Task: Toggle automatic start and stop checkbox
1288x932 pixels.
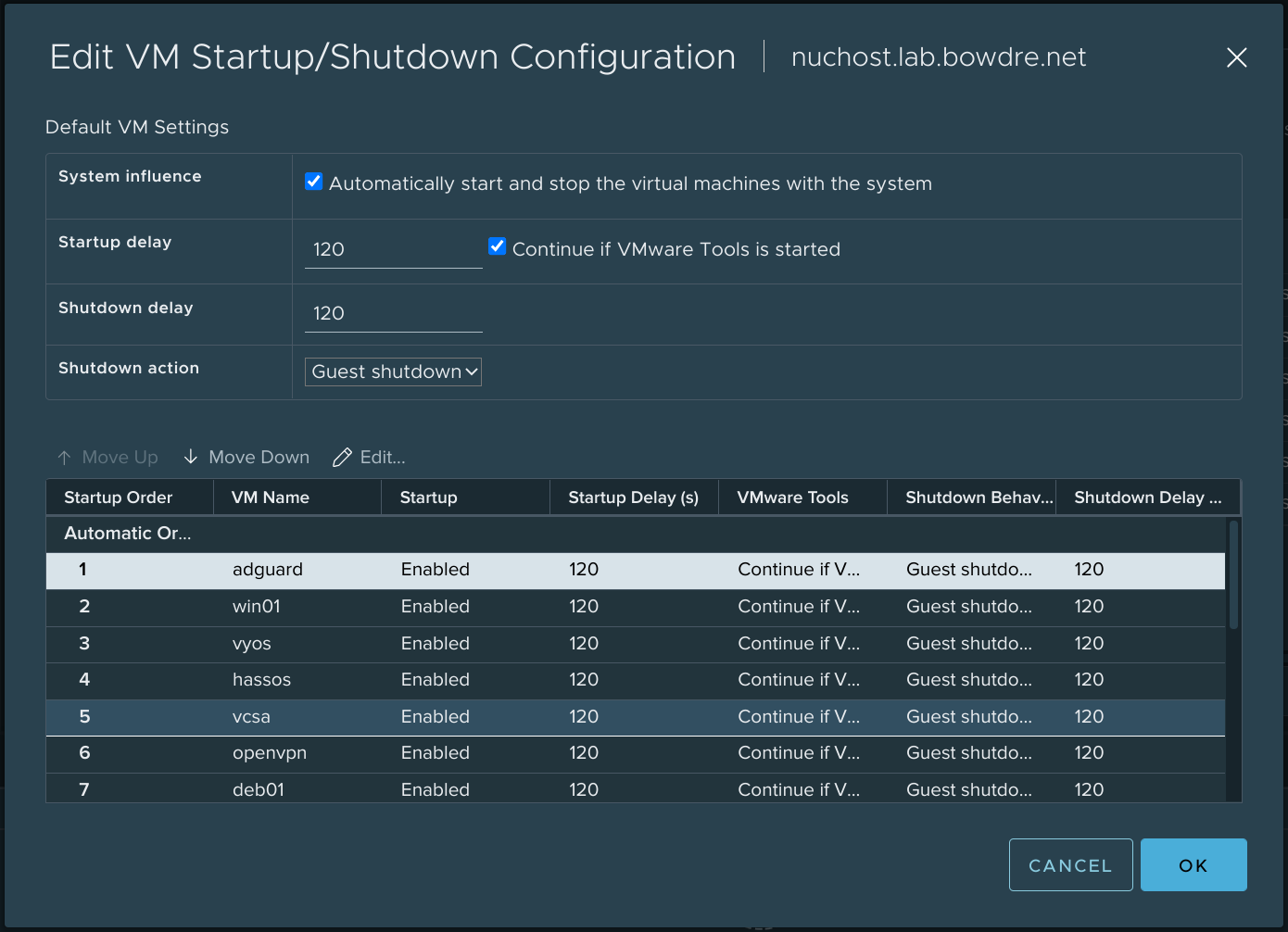Action: point(314,182)
